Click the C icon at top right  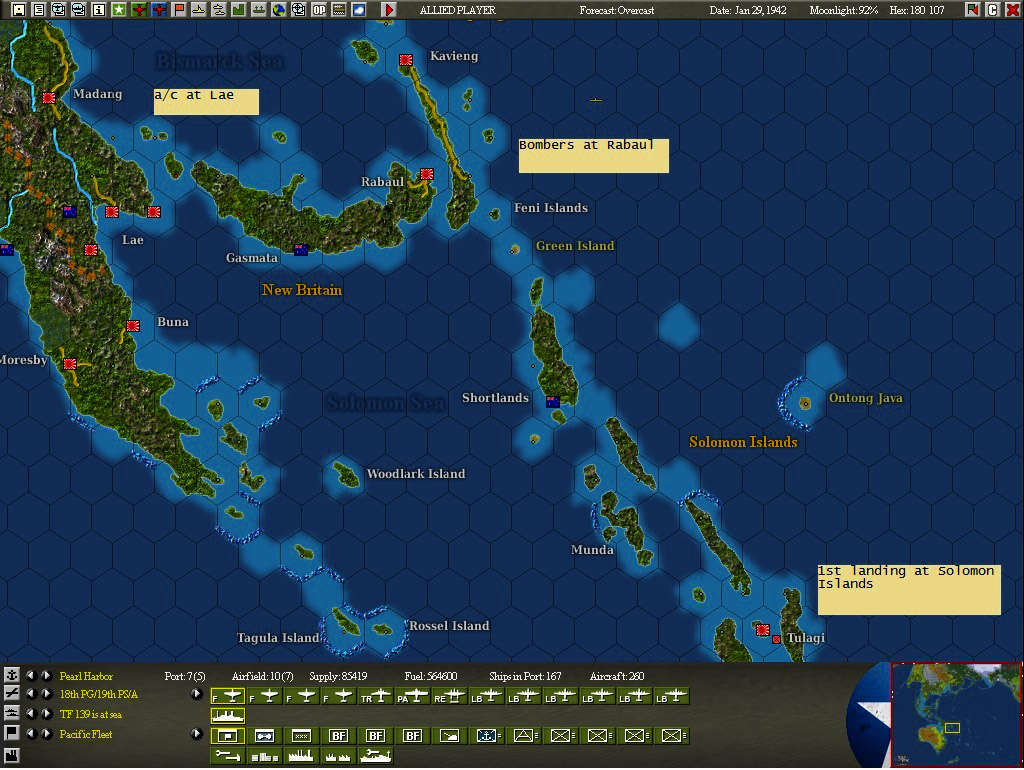pyautogui.click(x=993, y=10)
